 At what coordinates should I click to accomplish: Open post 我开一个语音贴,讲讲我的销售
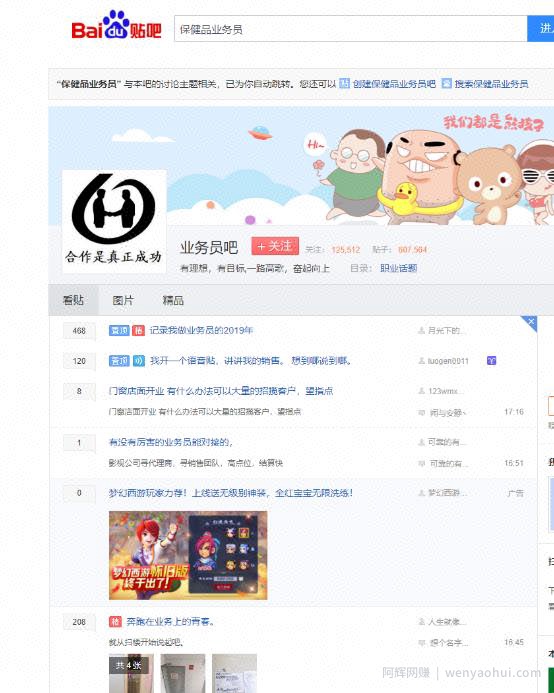(x=250, y=361)
